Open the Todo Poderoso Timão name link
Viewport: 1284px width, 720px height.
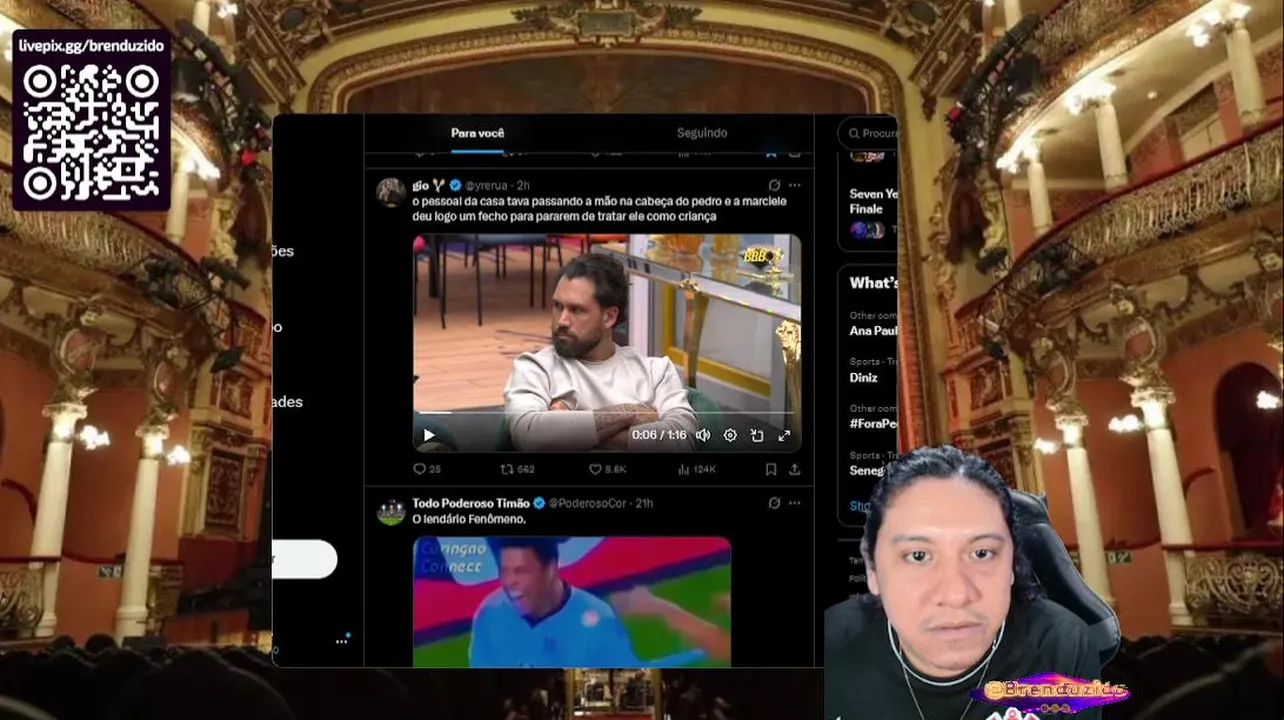tap(471, 503)
